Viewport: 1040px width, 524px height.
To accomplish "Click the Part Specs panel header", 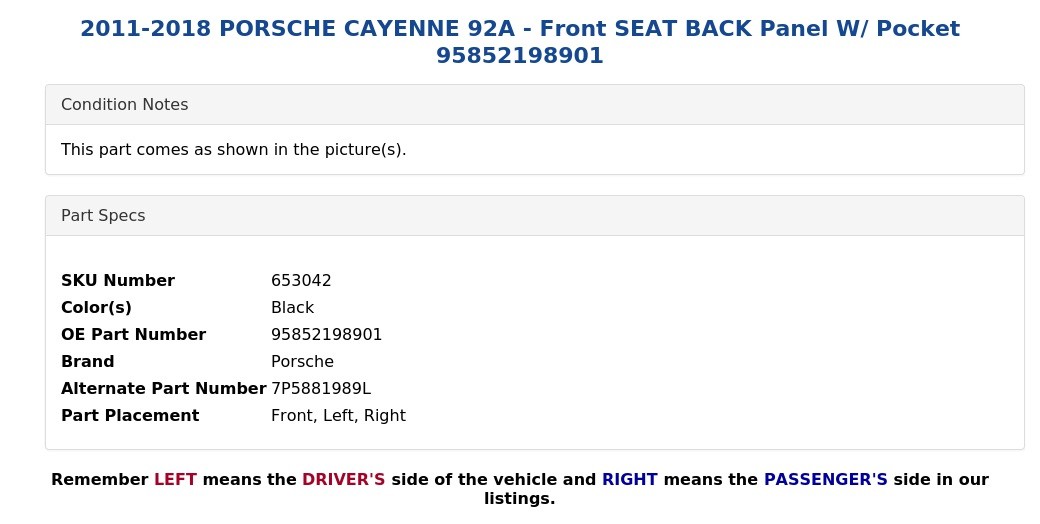I will [535, 216].
